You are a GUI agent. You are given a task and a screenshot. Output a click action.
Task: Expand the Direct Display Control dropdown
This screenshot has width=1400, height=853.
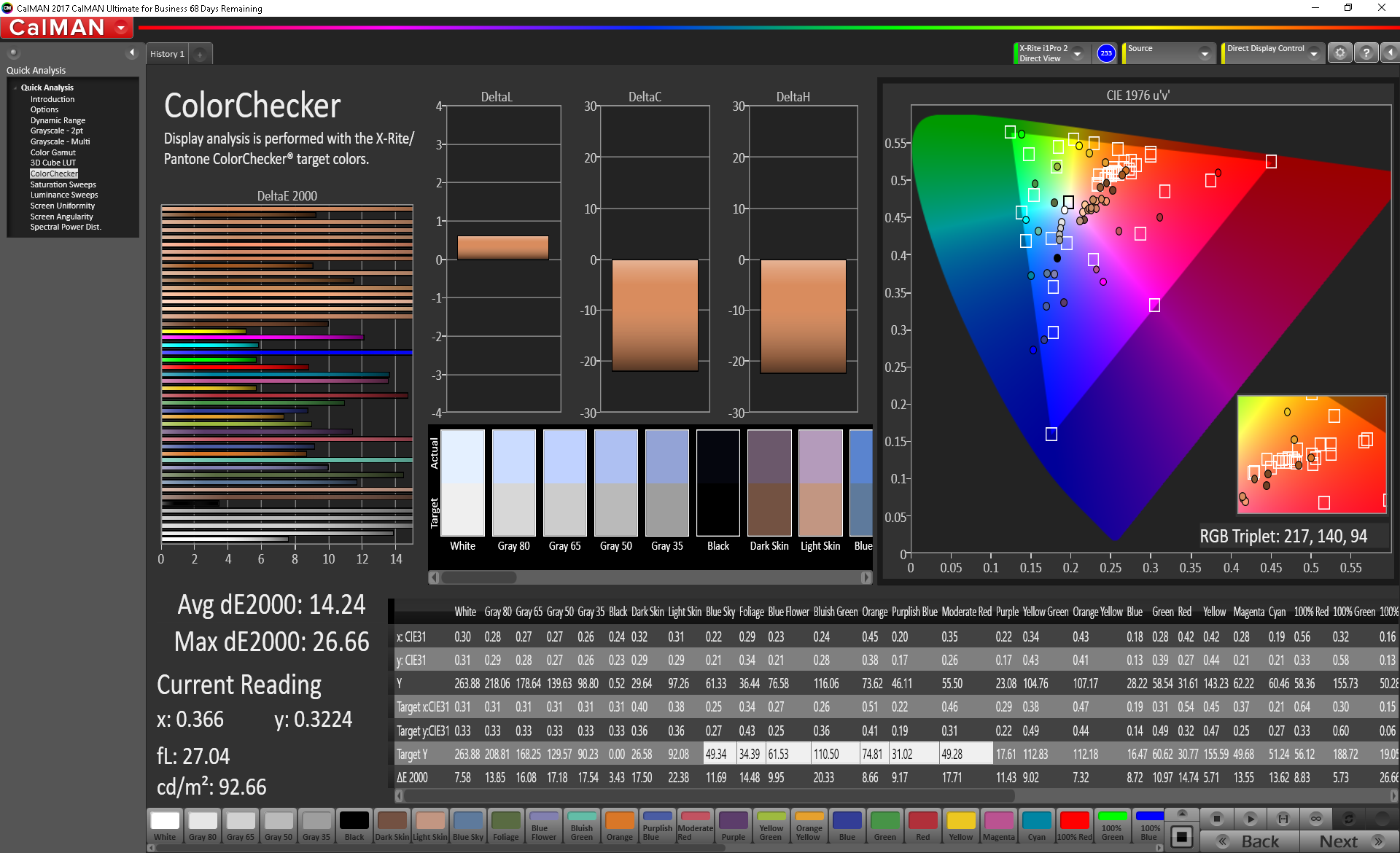pos(1313,53)
